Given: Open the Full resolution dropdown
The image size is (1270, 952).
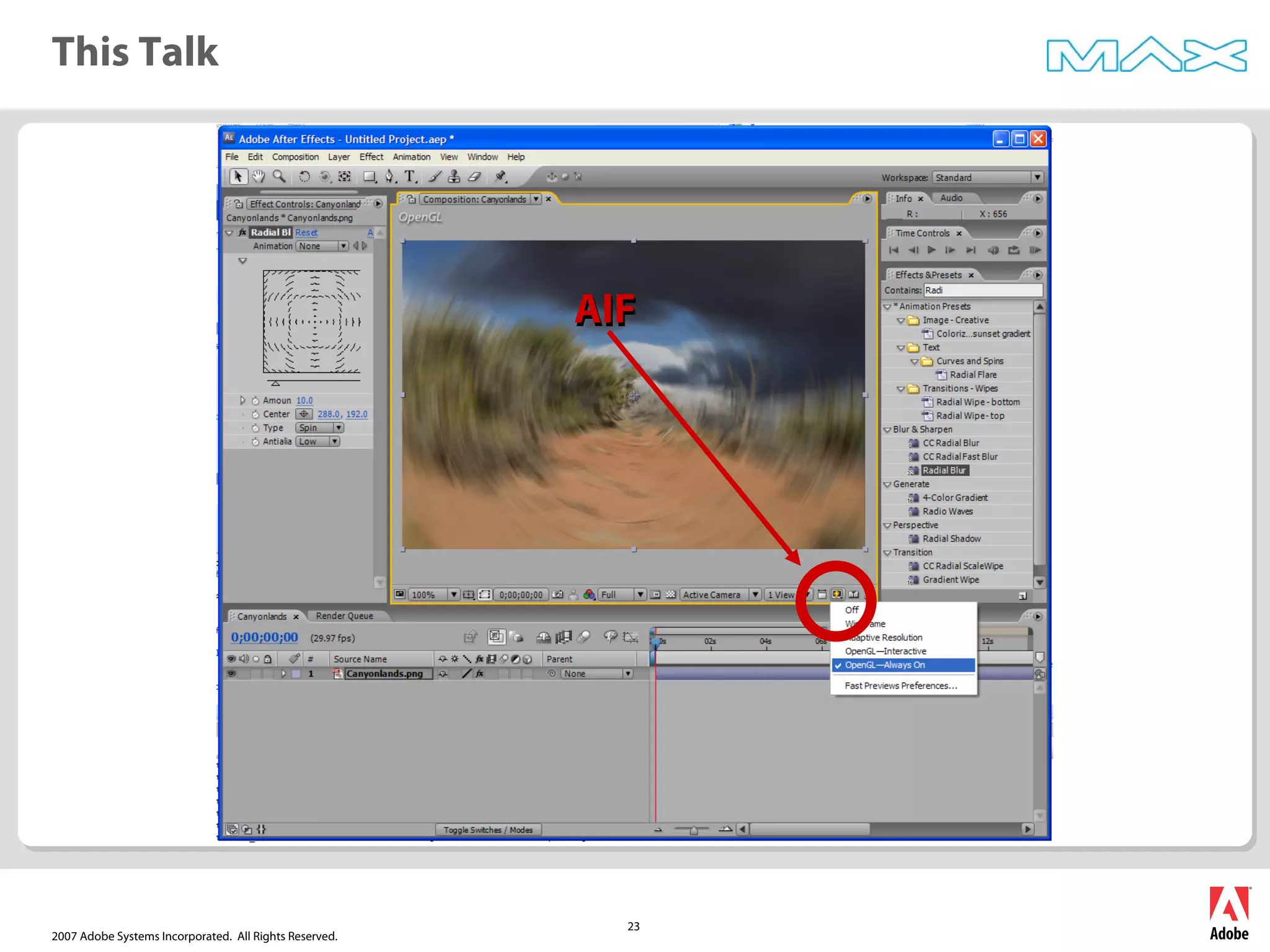Looking at the screenshot, I should coord(623,594).
